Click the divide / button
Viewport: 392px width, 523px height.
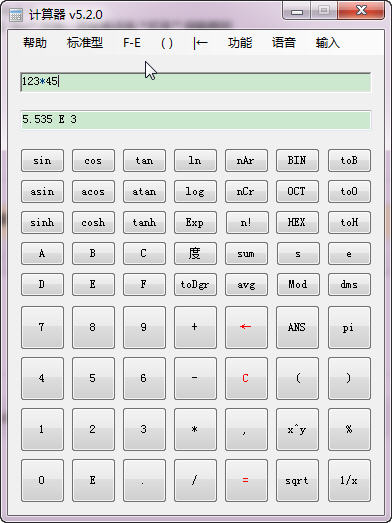(195, 481)
